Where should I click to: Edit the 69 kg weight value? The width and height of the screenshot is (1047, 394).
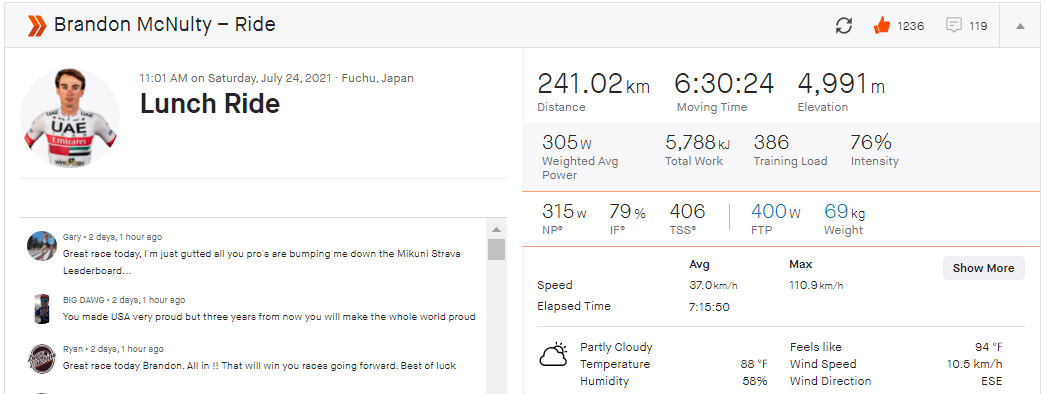[845, 212]
